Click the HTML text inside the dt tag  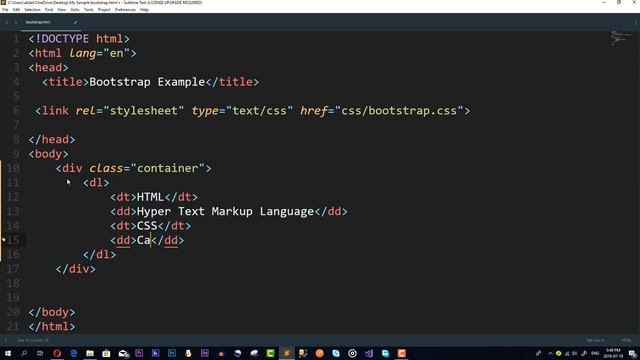click(150, 197)
